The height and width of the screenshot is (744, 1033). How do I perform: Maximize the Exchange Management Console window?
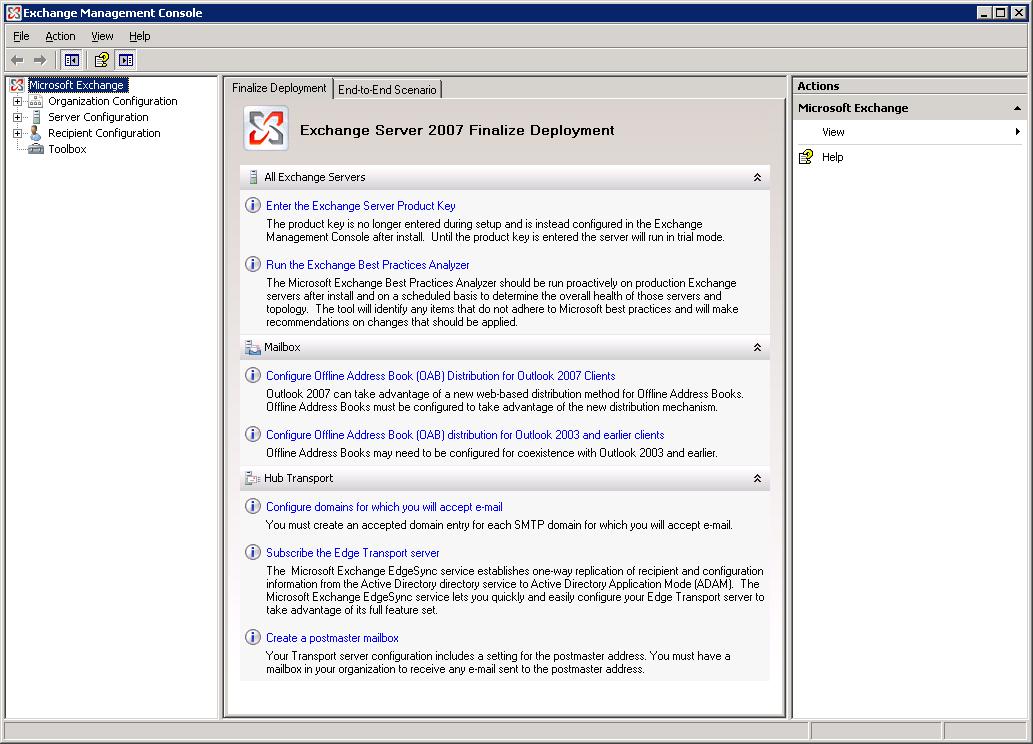click(1001, 13)
